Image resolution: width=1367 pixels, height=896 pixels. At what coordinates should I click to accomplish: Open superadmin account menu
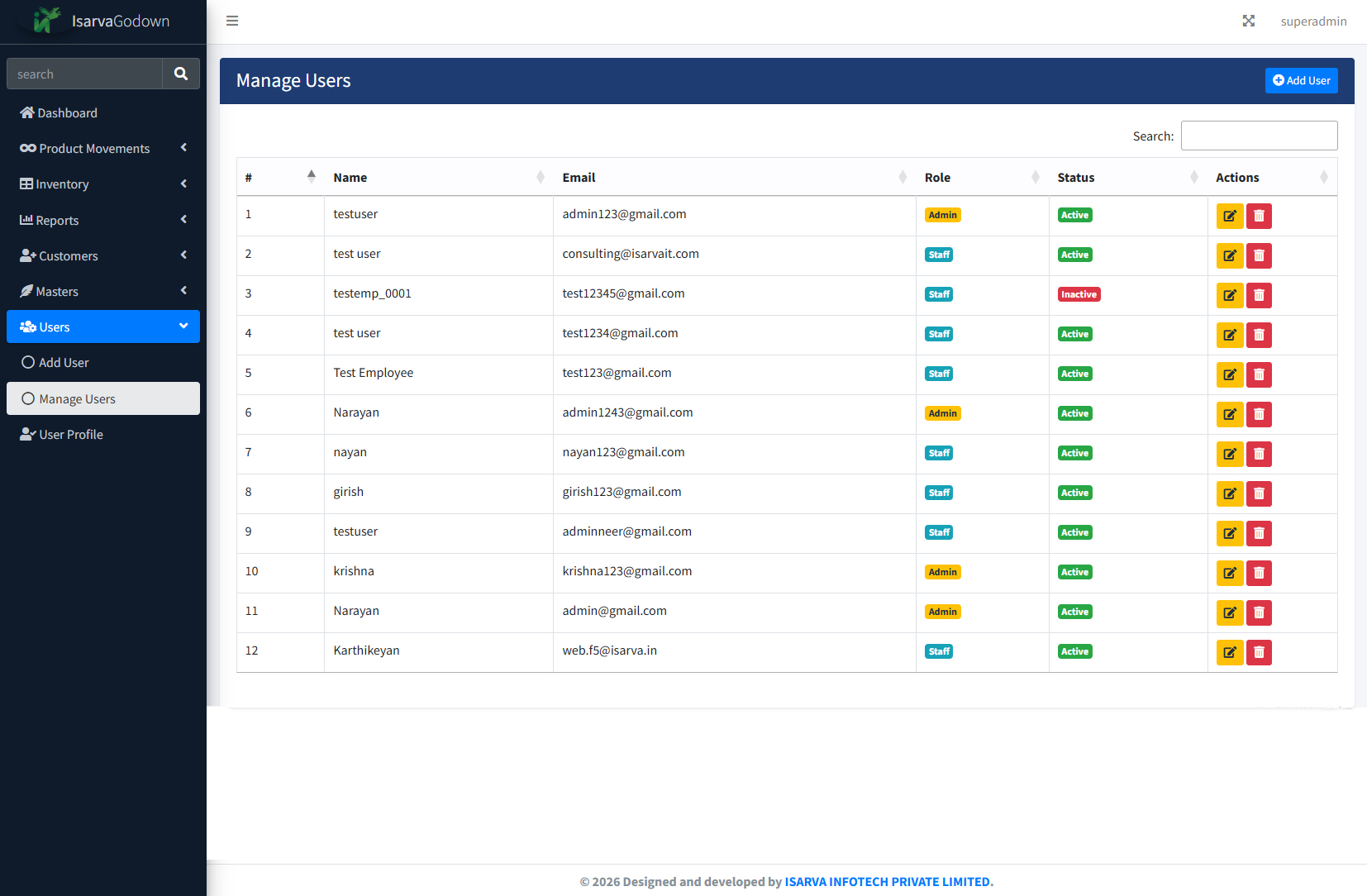[1313, 21]
